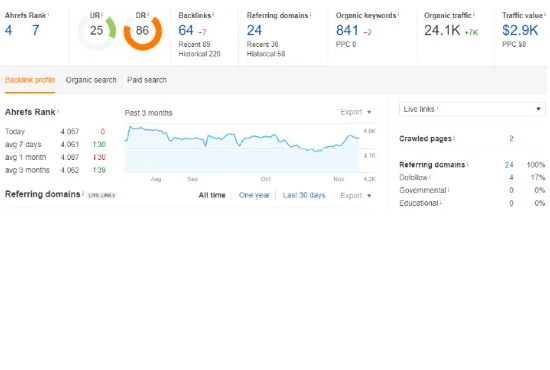Click the Traffic value $2.9K

[520, 31]
